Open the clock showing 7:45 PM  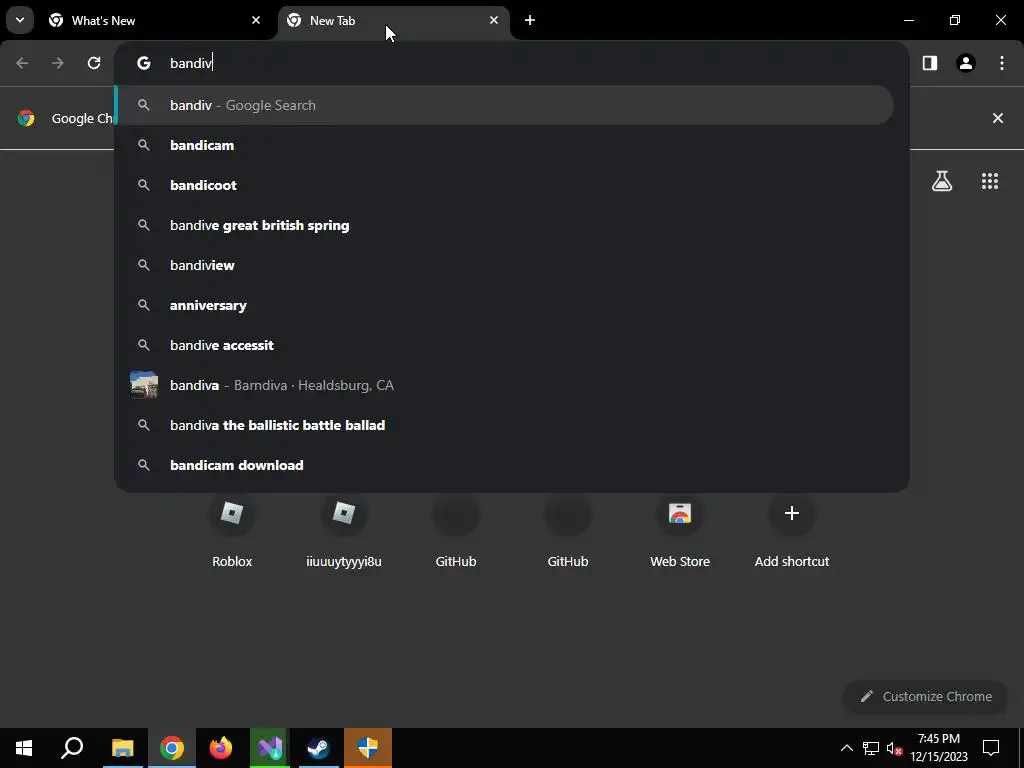click(939, 748)
